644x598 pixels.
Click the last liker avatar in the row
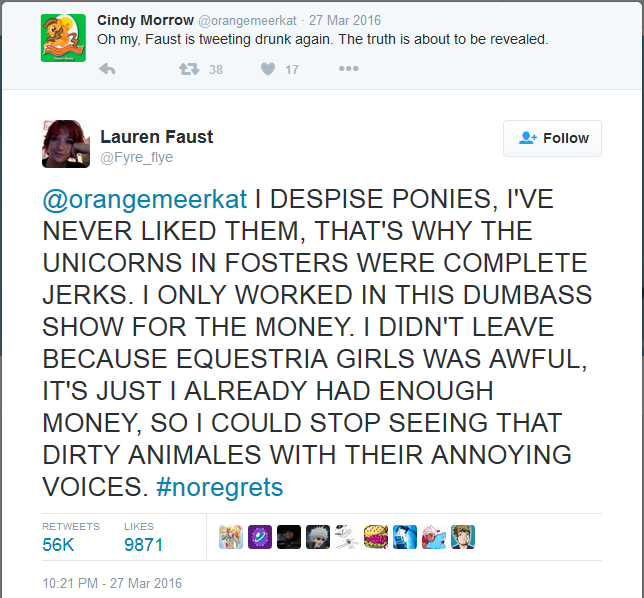click(463, 537)
